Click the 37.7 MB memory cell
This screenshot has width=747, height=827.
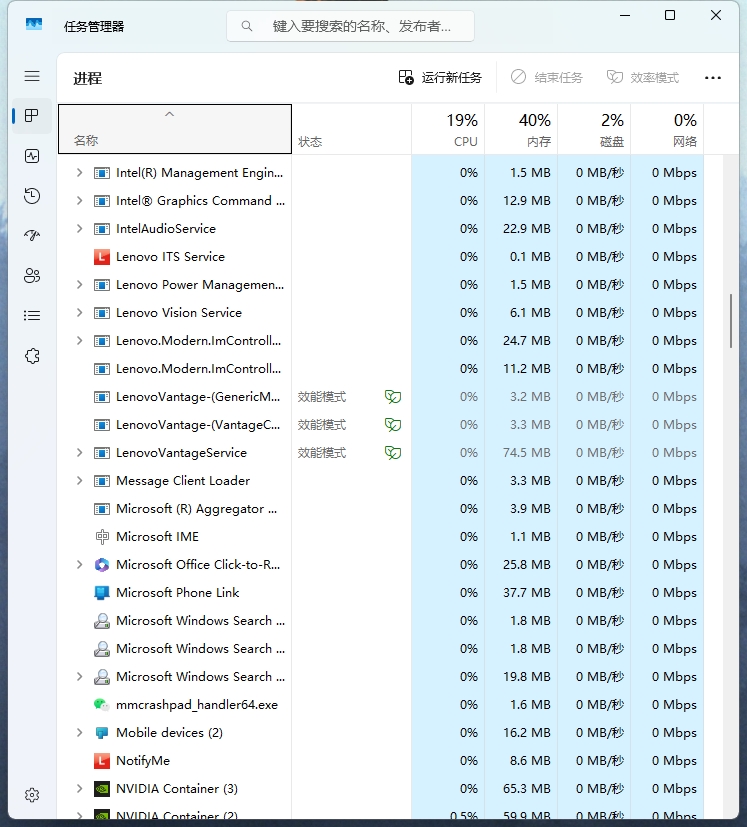coord(521,593)
